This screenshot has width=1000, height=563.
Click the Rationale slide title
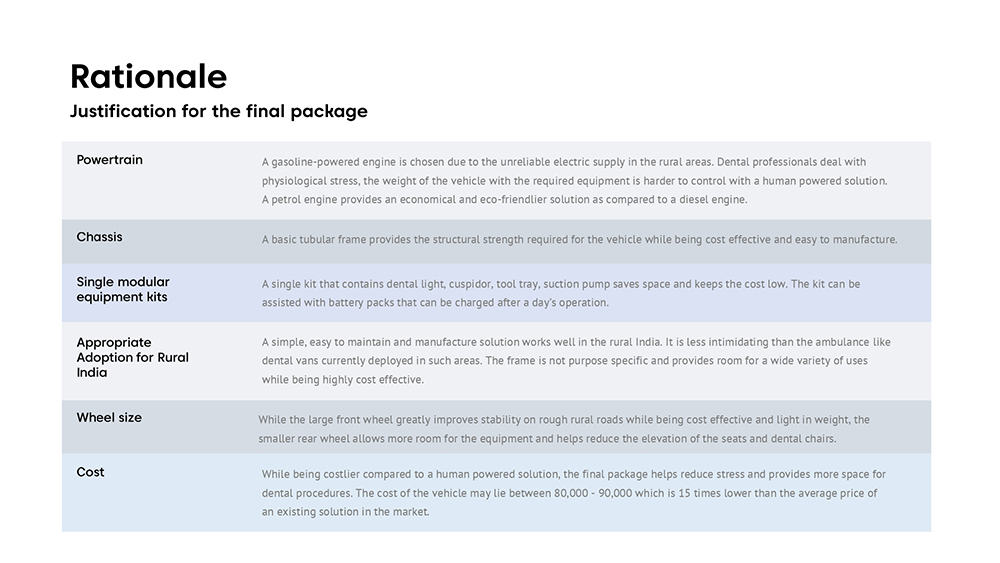pyautogui.click(x=148, y=77)
